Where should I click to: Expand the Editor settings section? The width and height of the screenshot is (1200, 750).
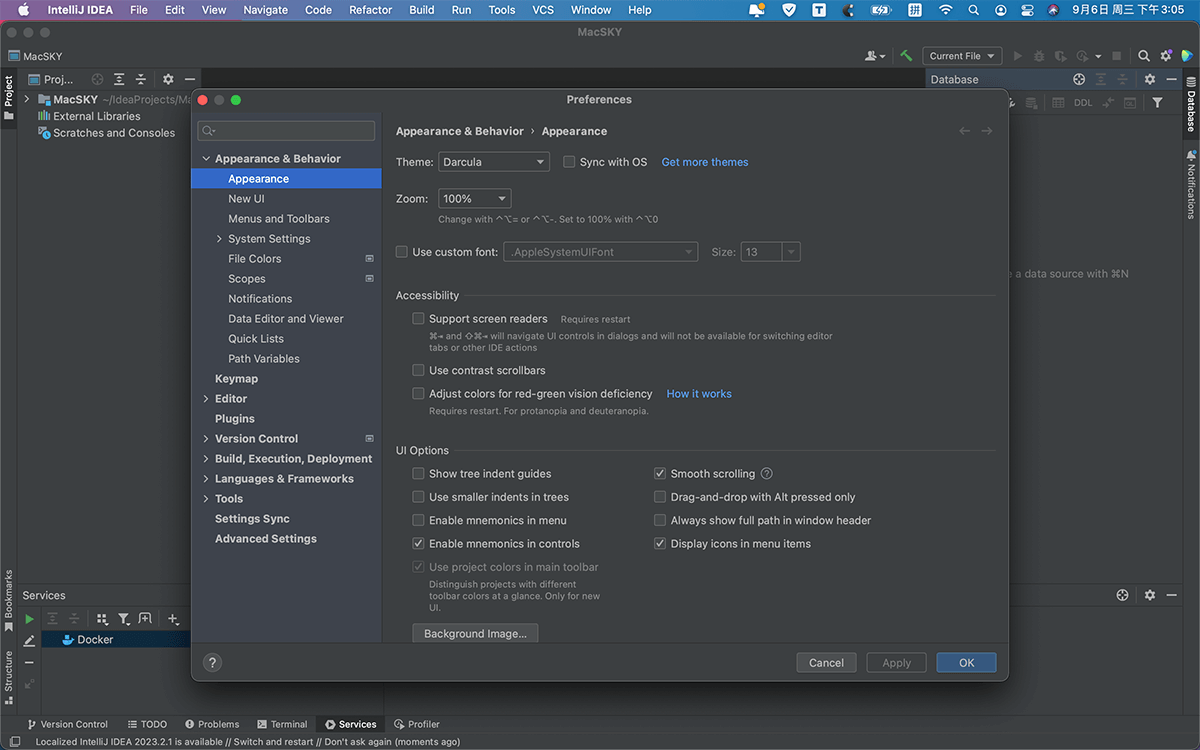point(207,399)
